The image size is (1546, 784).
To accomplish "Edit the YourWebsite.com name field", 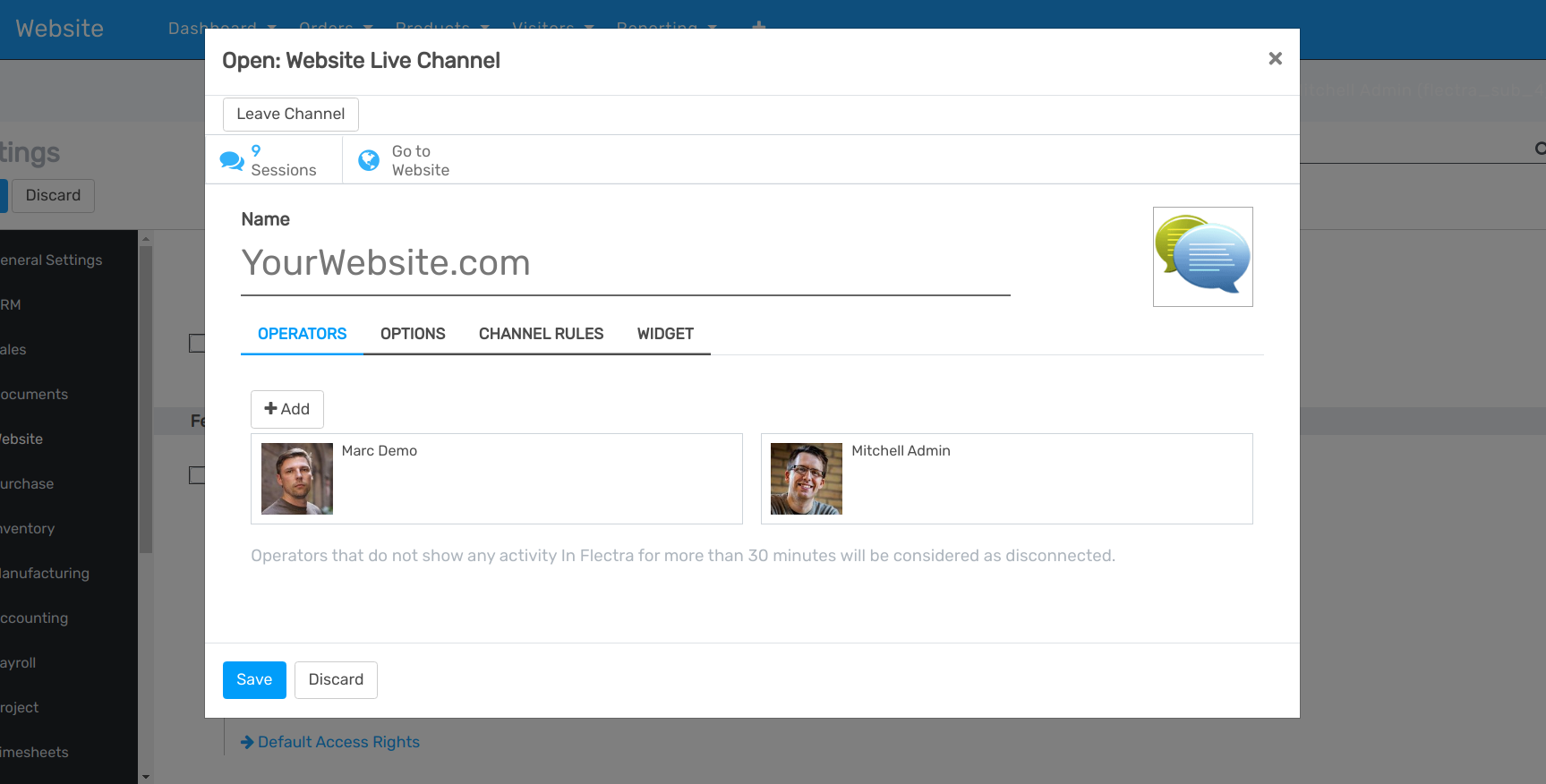I will click(x=626, y=263).
